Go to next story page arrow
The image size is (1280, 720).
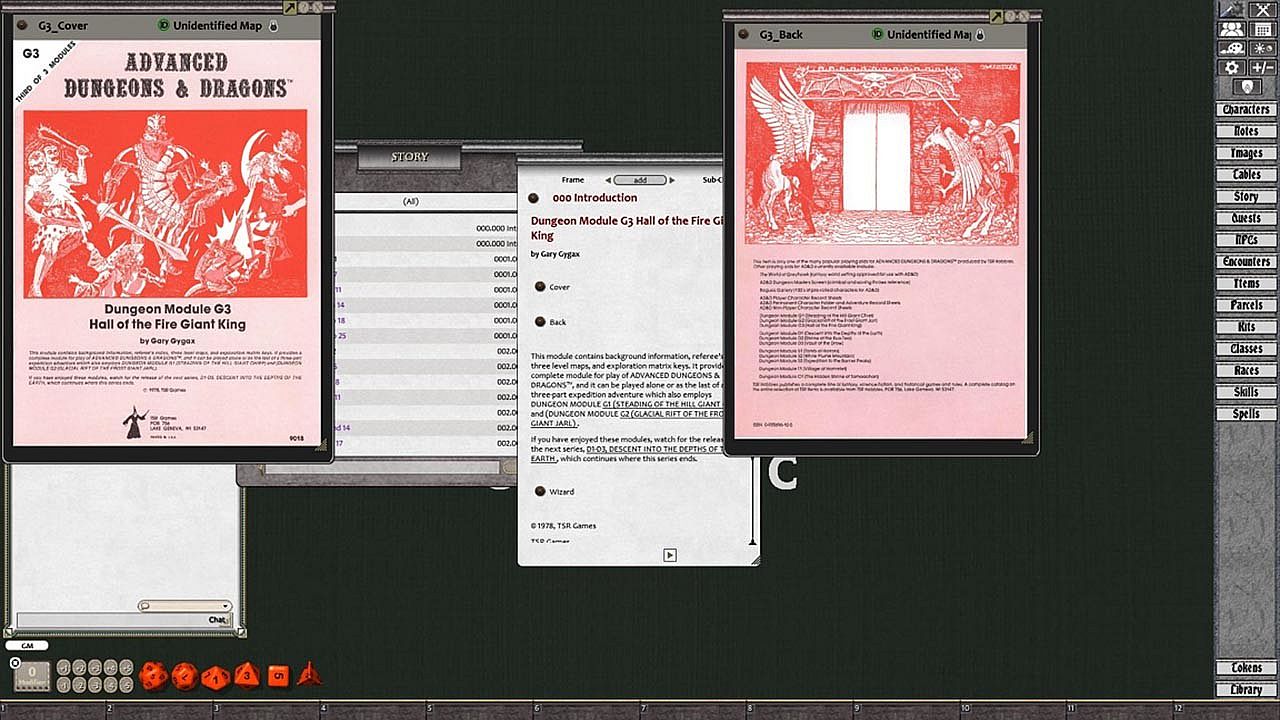(670, 555)
